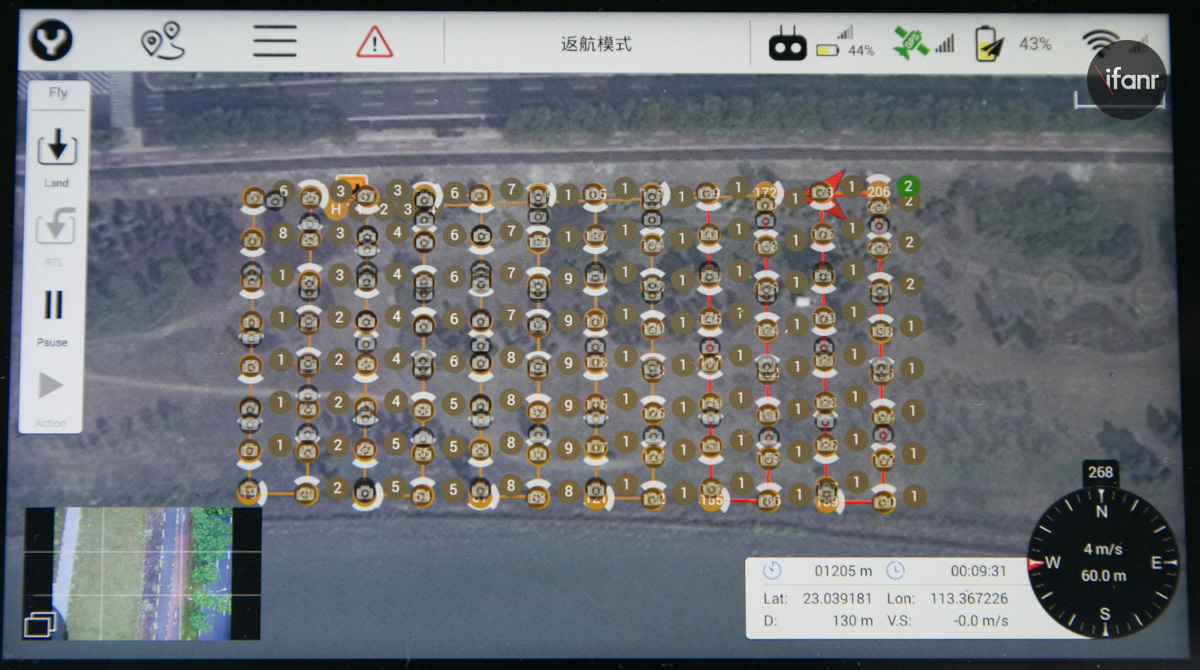
Task: Tap the Wi-Fi signal icon
Action: tap(1100, 42)
